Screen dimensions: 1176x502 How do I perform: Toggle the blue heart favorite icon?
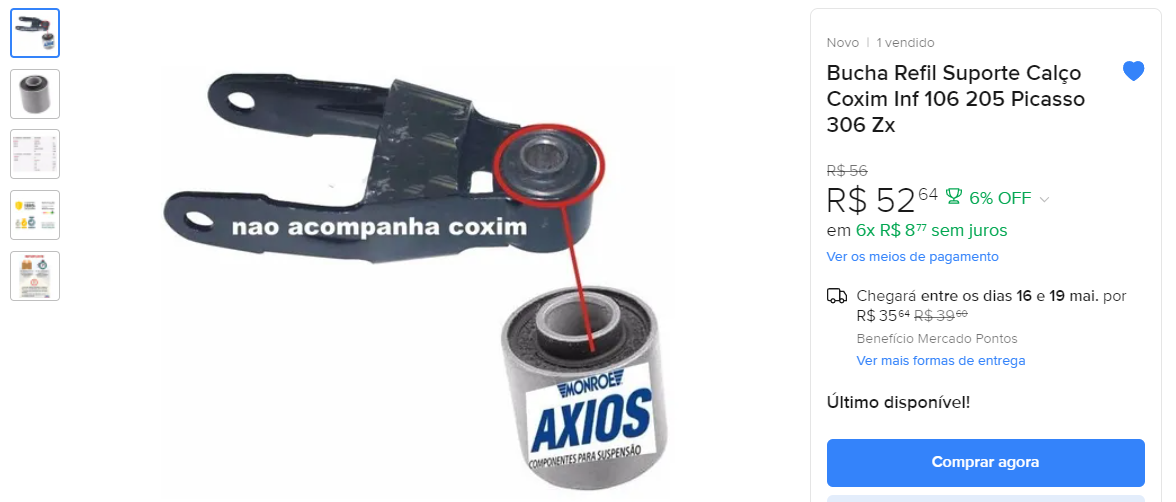pos(1133,71)
